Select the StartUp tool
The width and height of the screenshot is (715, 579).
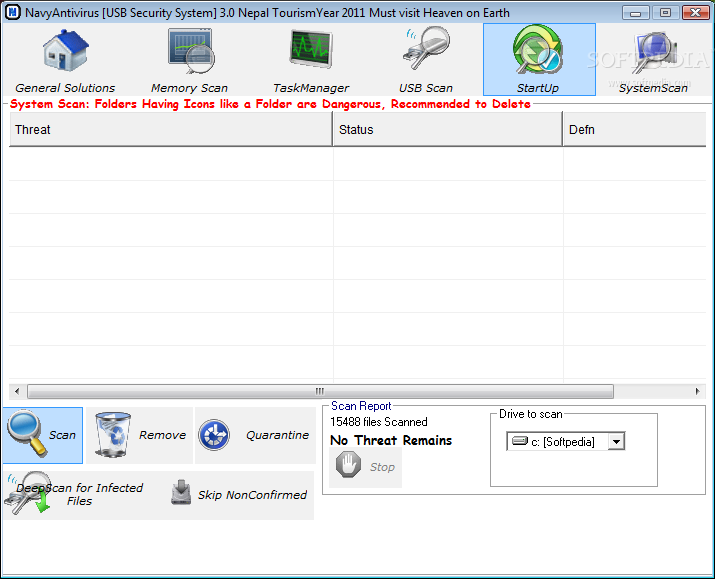539,60
